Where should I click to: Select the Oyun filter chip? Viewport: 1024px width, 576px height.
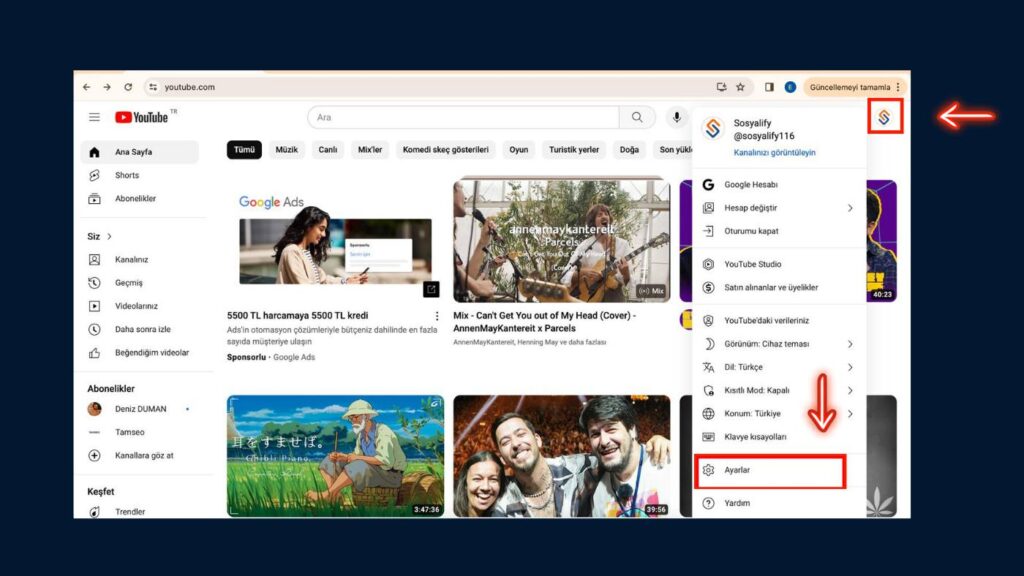[519, 150]
